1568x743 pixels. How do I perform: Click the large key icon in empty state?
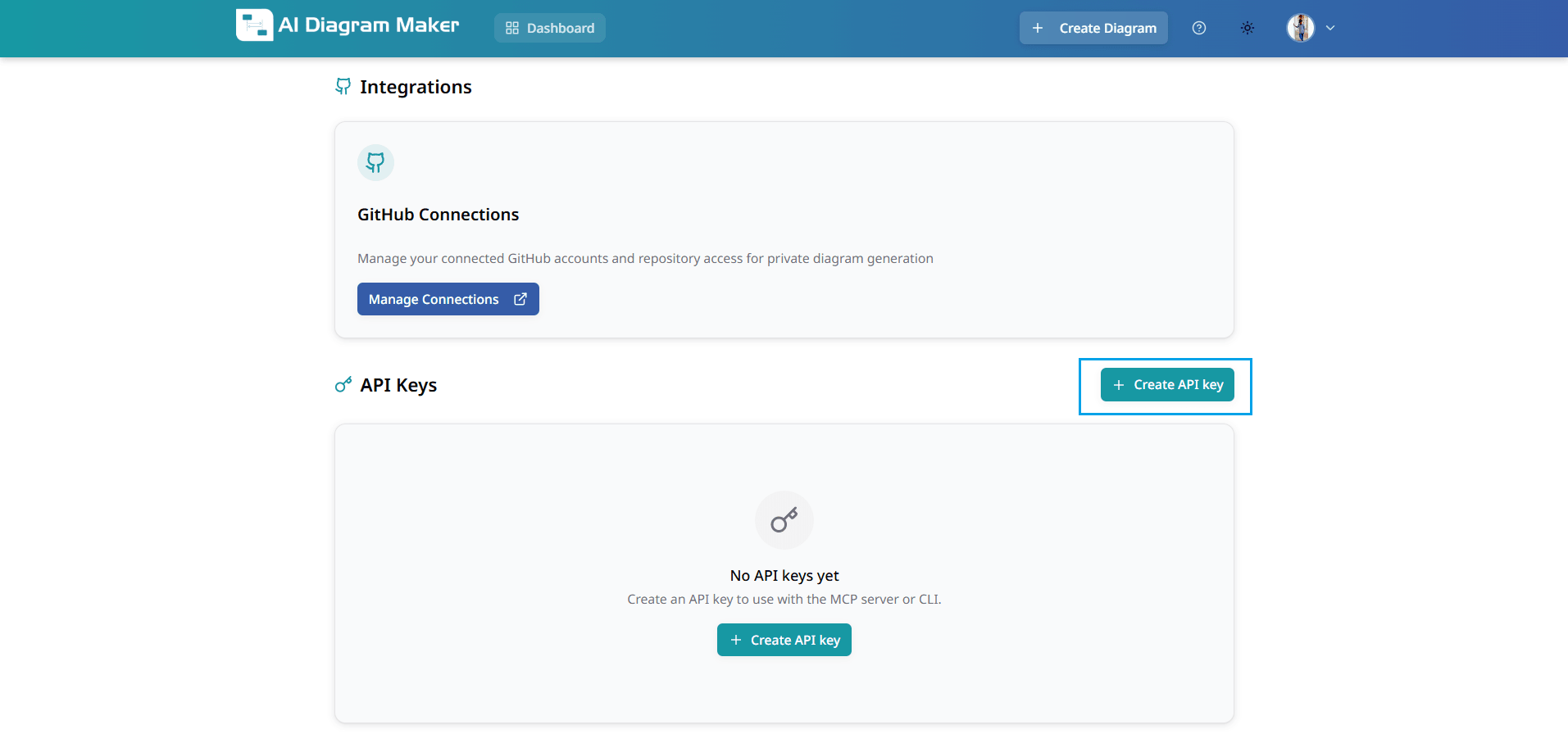coord(784,519)
